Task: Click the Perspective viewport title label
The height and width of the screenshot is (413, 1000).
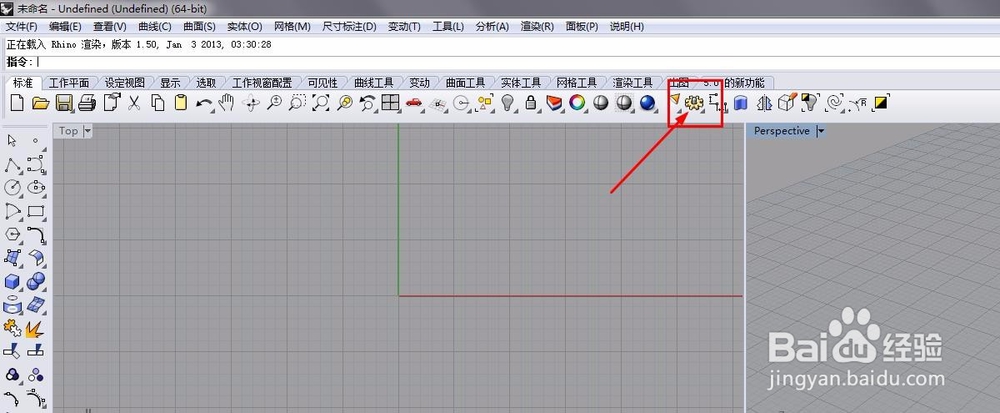Action: coord(781,131)
